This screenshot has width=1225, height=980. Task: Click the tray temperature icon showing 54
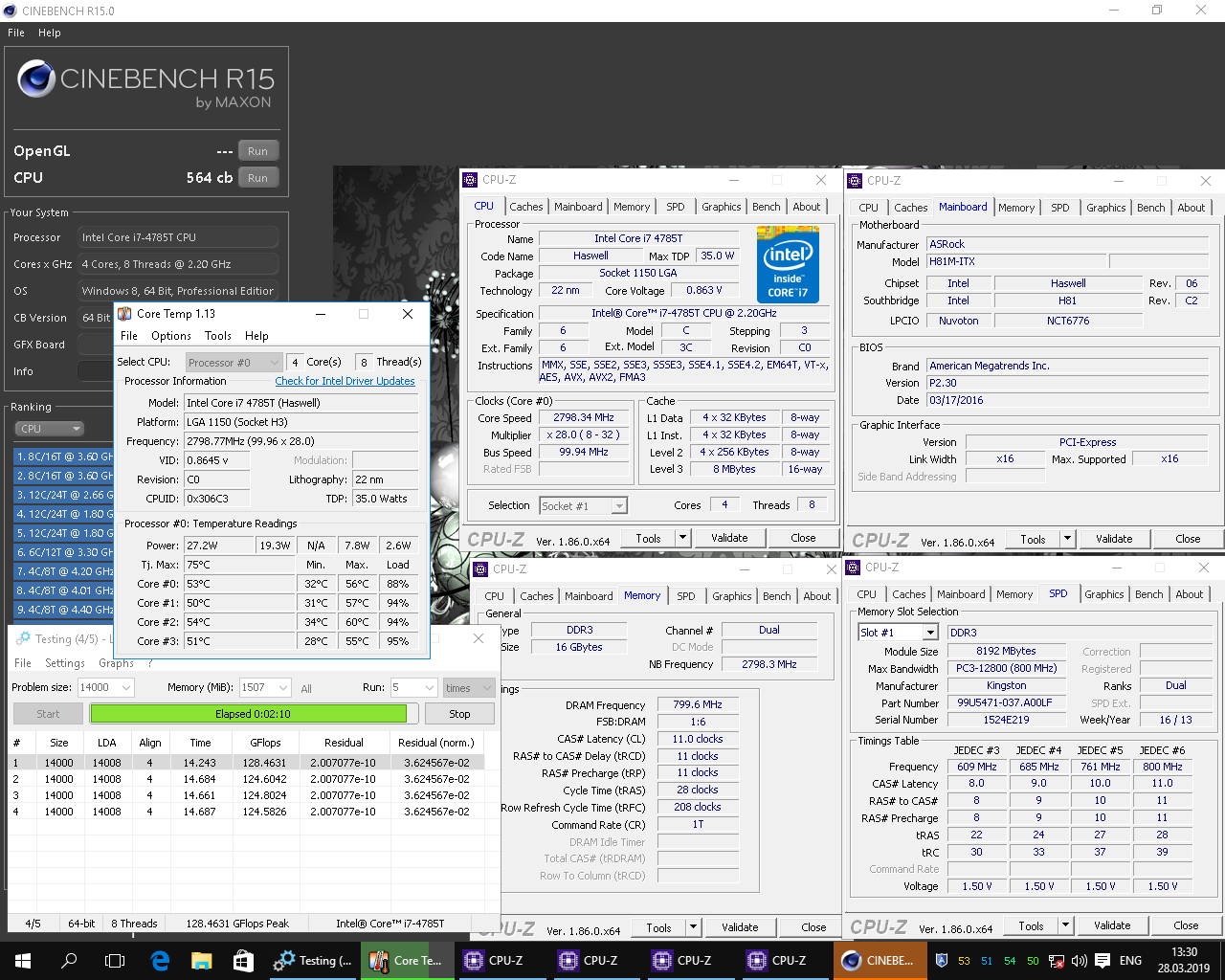[1010, 961]
